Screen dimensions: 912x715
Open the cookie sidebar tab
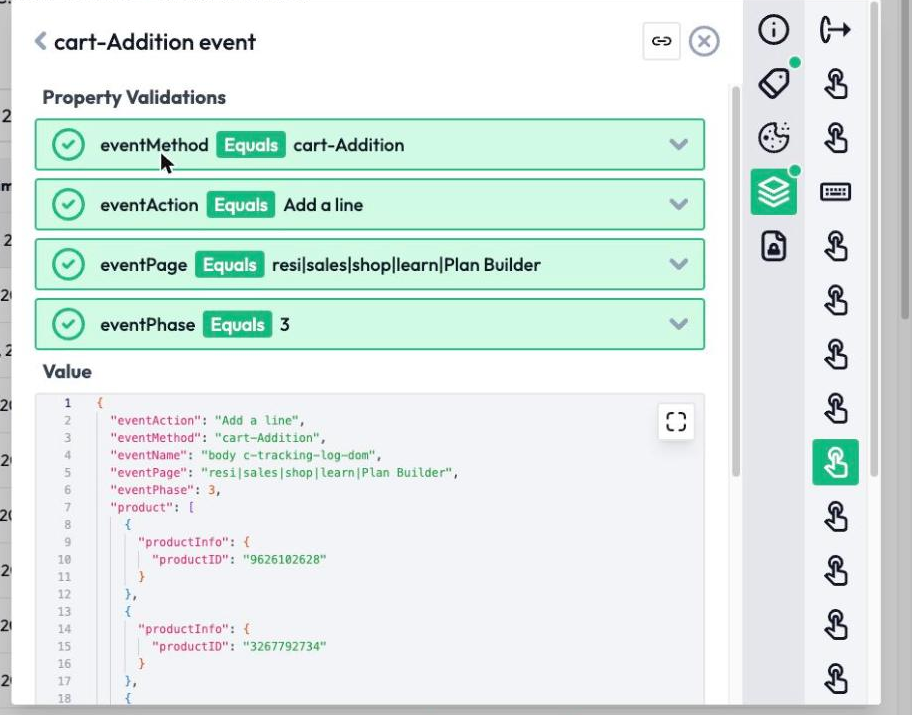[774, 137]
